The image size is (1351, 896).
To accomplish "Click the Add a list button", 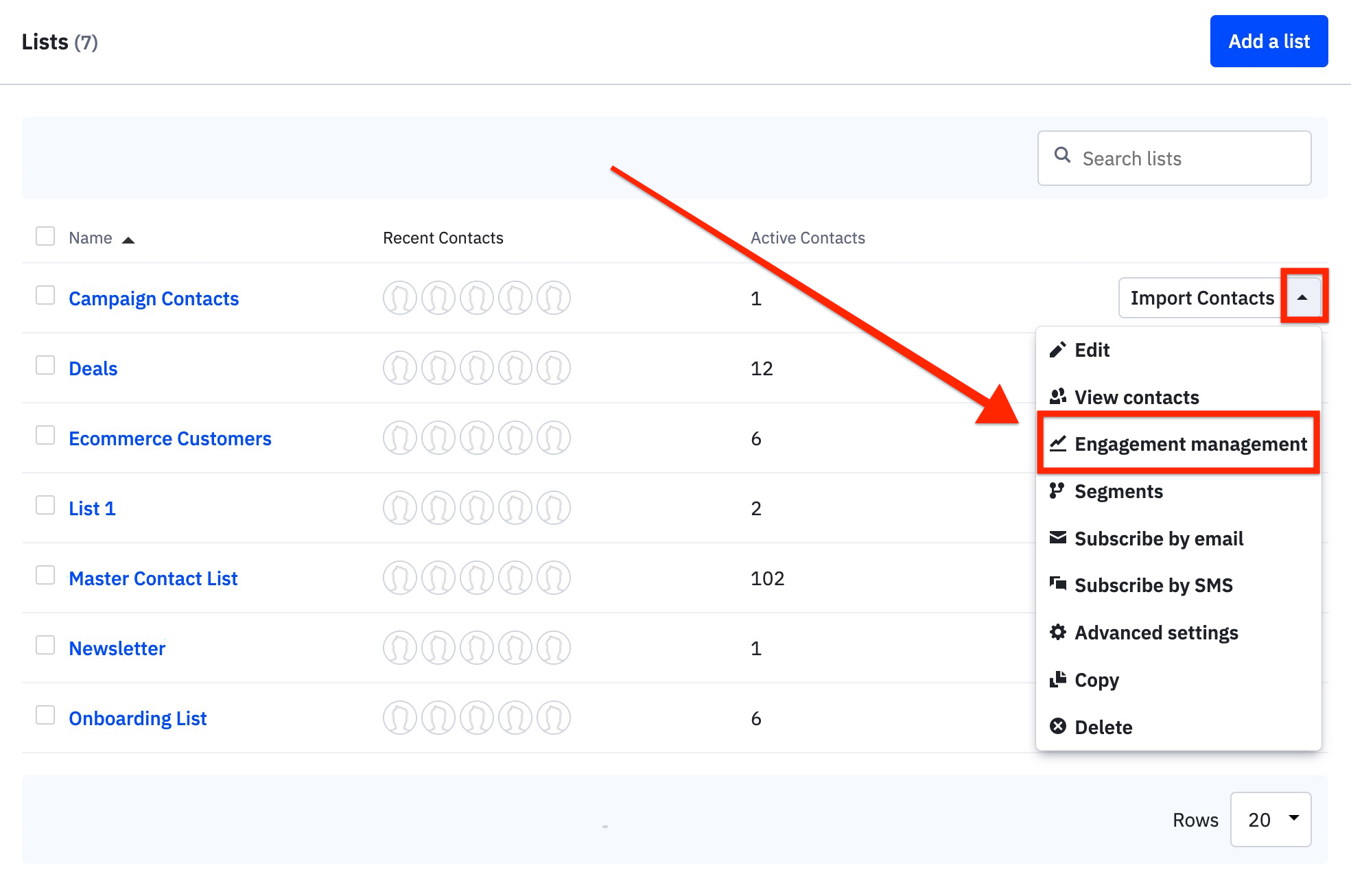I will tap(1268, 41).
